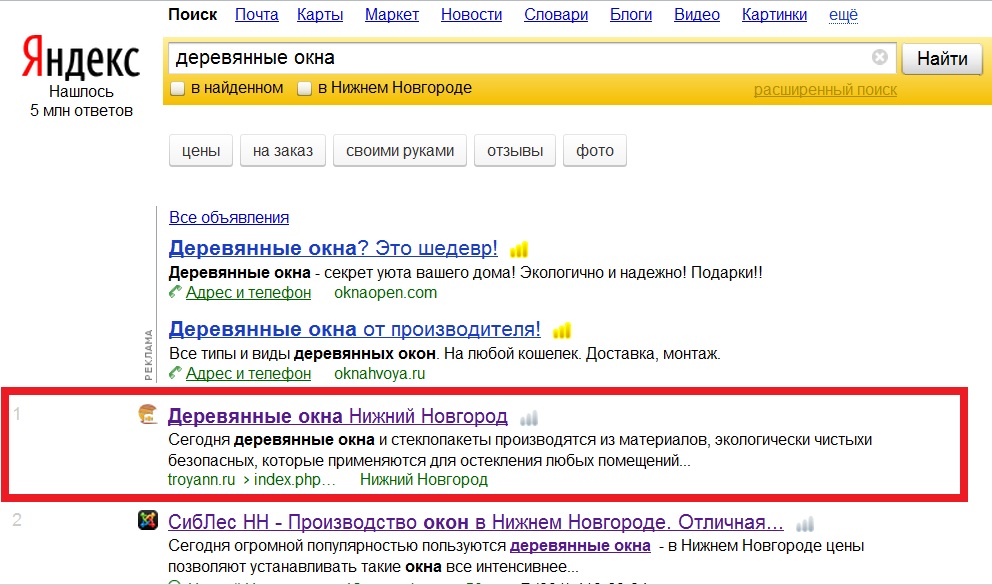Go to Новости
The width and height of the screenshot is (992, 585).
point(471,15)
